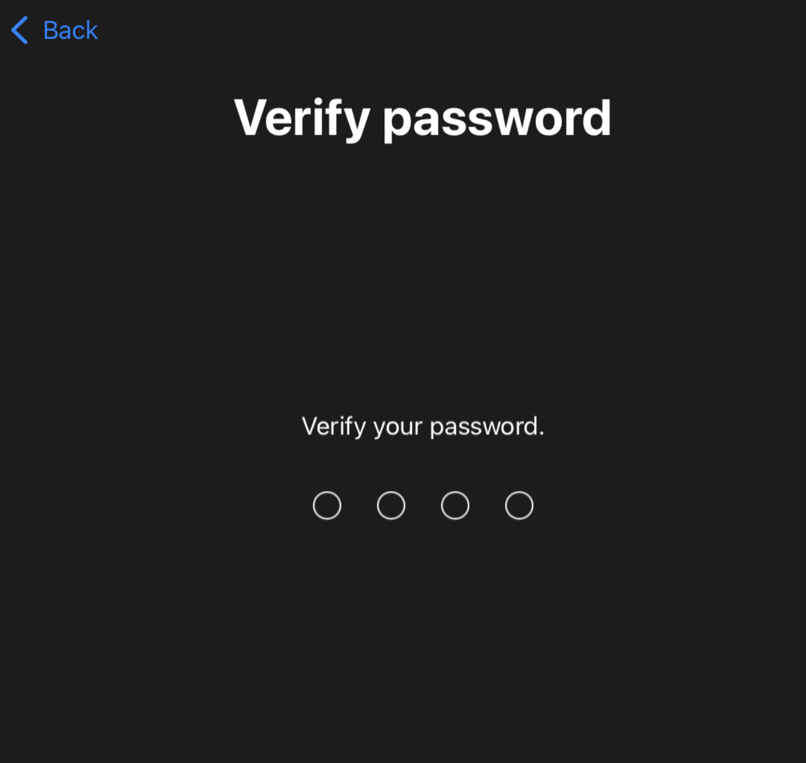The width and height of the screenshot is (806, 763).
Task: Select the fourth passcode digit circle
Action: pos(519,505)
